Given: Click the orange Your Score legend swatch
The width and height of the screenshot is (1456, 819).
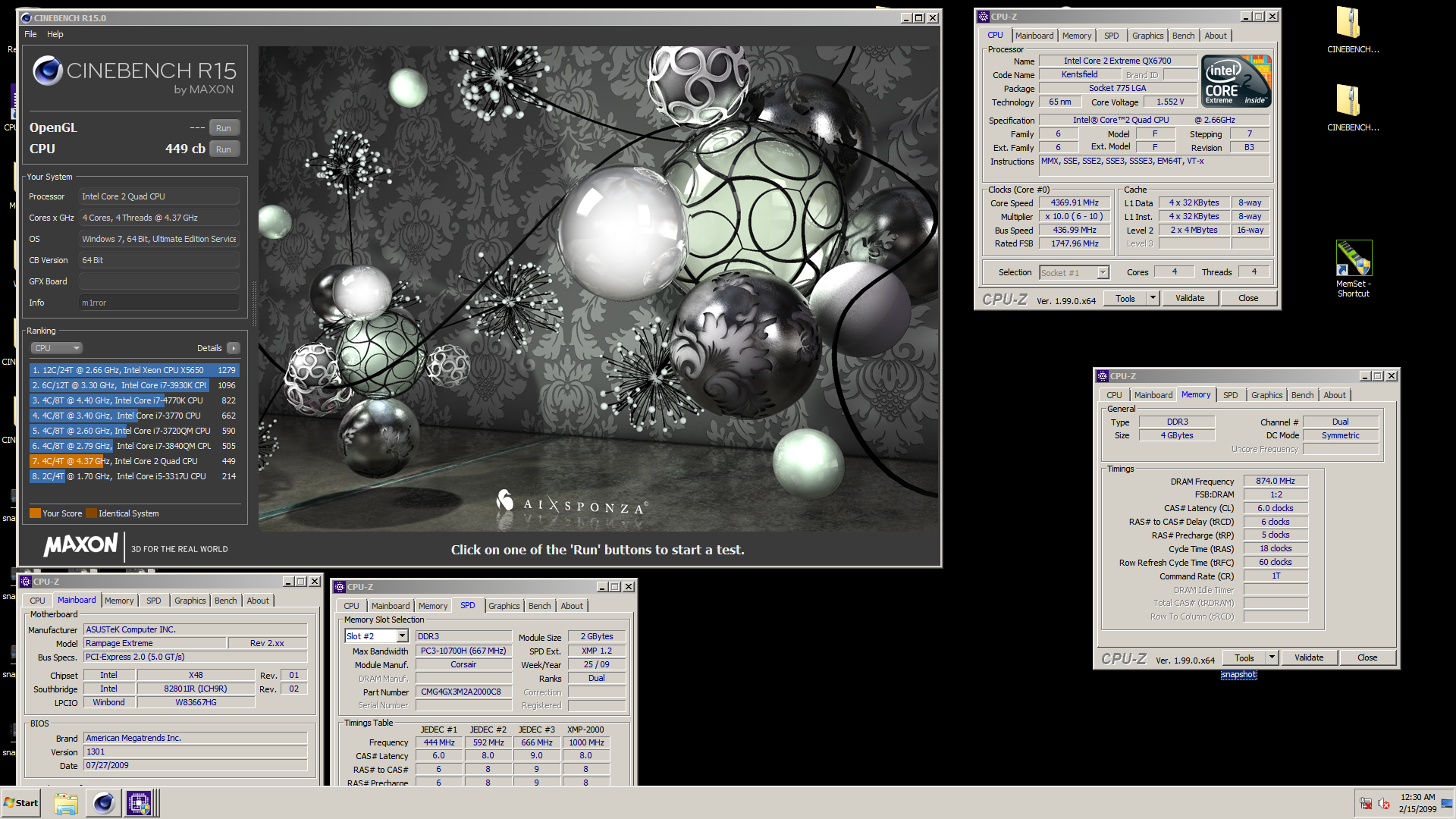Looking at the screenshot, I should (35, 513).
